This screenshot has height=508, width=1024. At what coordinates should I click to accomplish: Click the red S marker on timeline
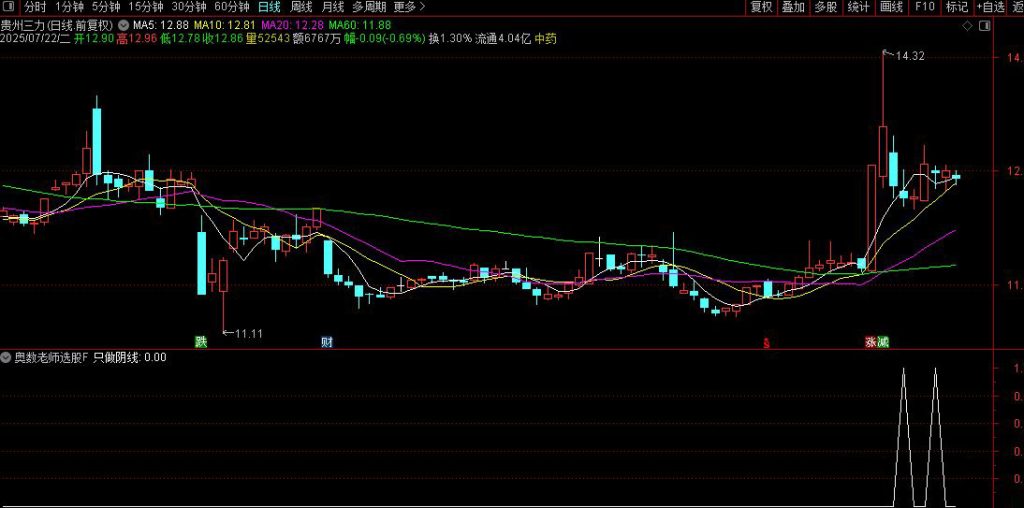point(766,342)
